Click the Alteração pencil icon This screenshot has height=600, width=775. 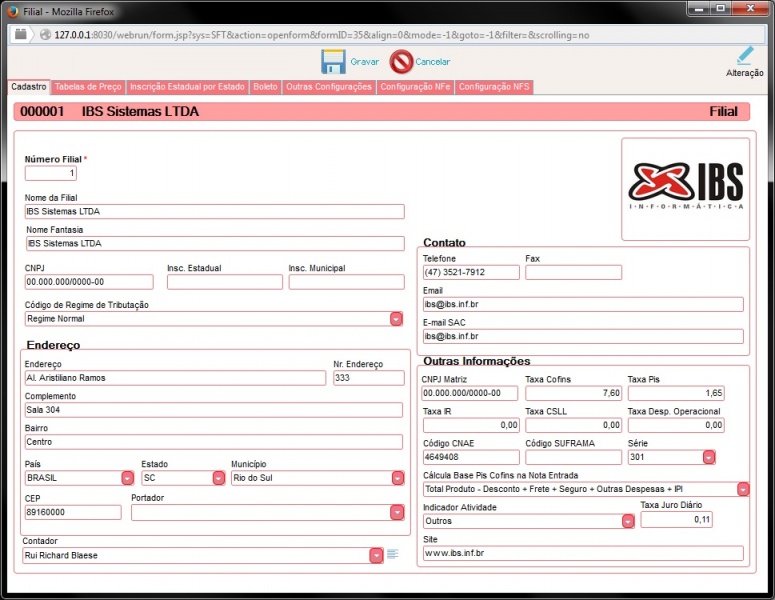pyautogui.click(x=745, y=56)
